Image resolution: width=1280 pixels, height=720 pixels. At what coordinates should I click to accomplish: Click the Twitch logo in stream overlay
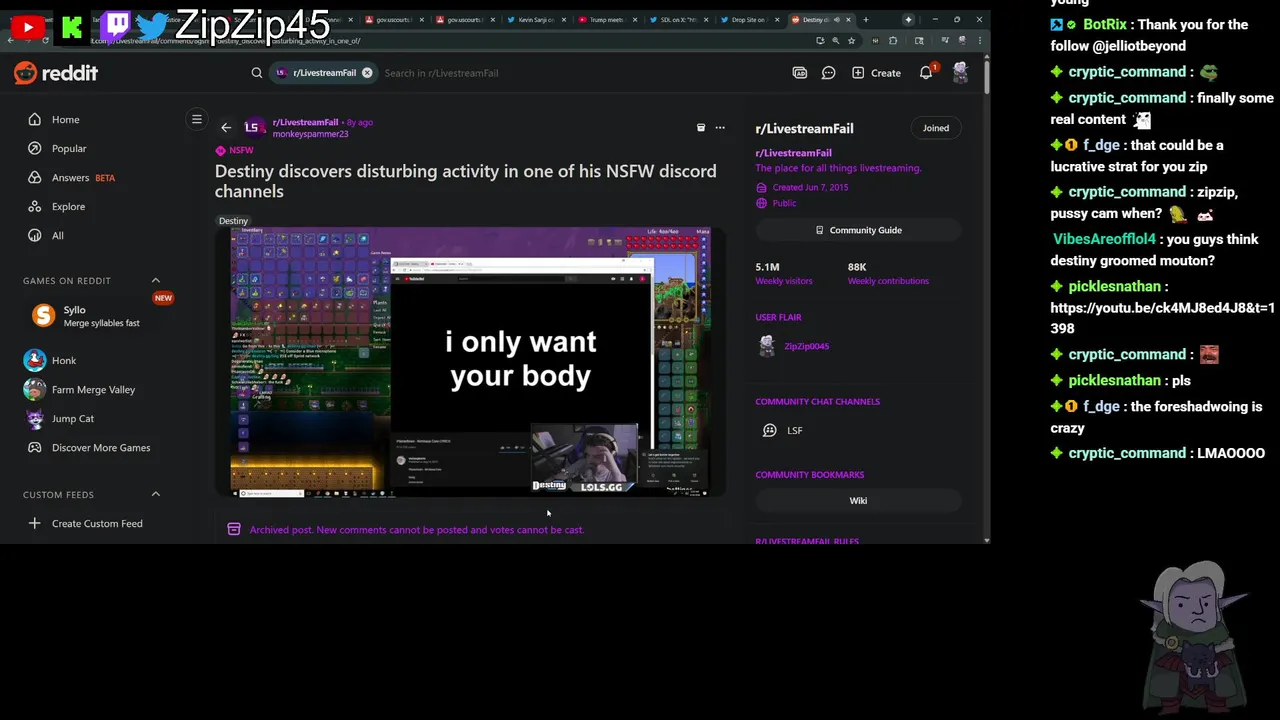[x=116, y=25]
